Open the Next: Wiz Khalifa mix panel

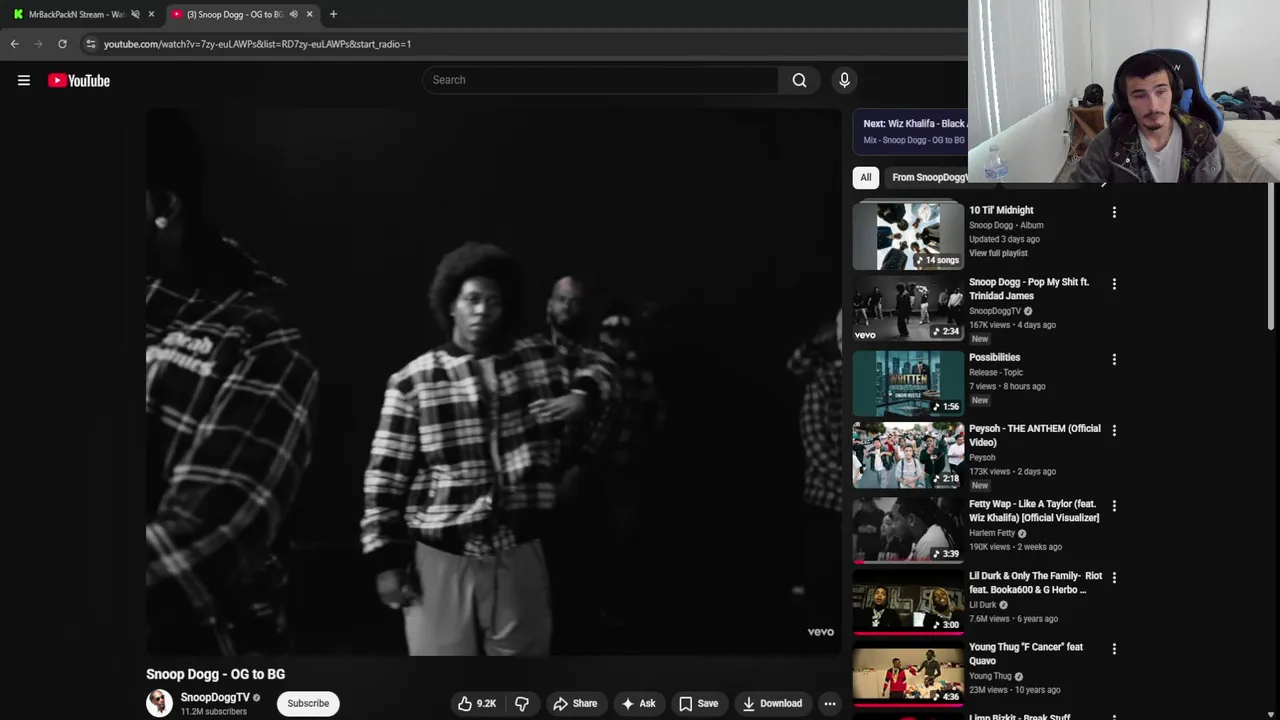(910, 131)
